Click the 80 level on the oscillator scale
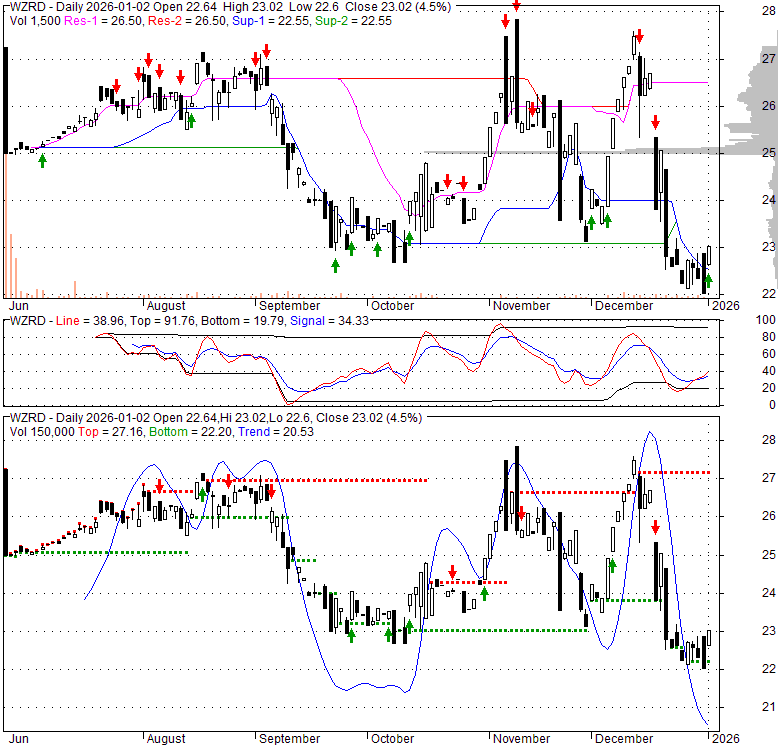 tap(769, 337)
